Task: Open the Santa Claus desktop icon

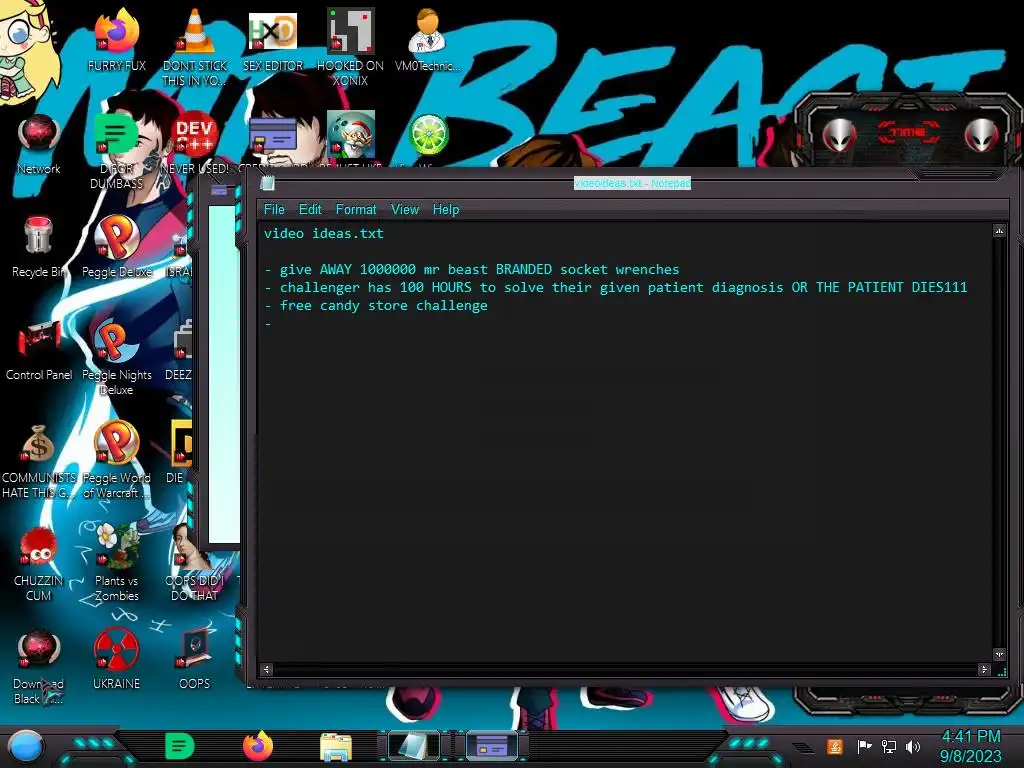Action: coord(351,135)
